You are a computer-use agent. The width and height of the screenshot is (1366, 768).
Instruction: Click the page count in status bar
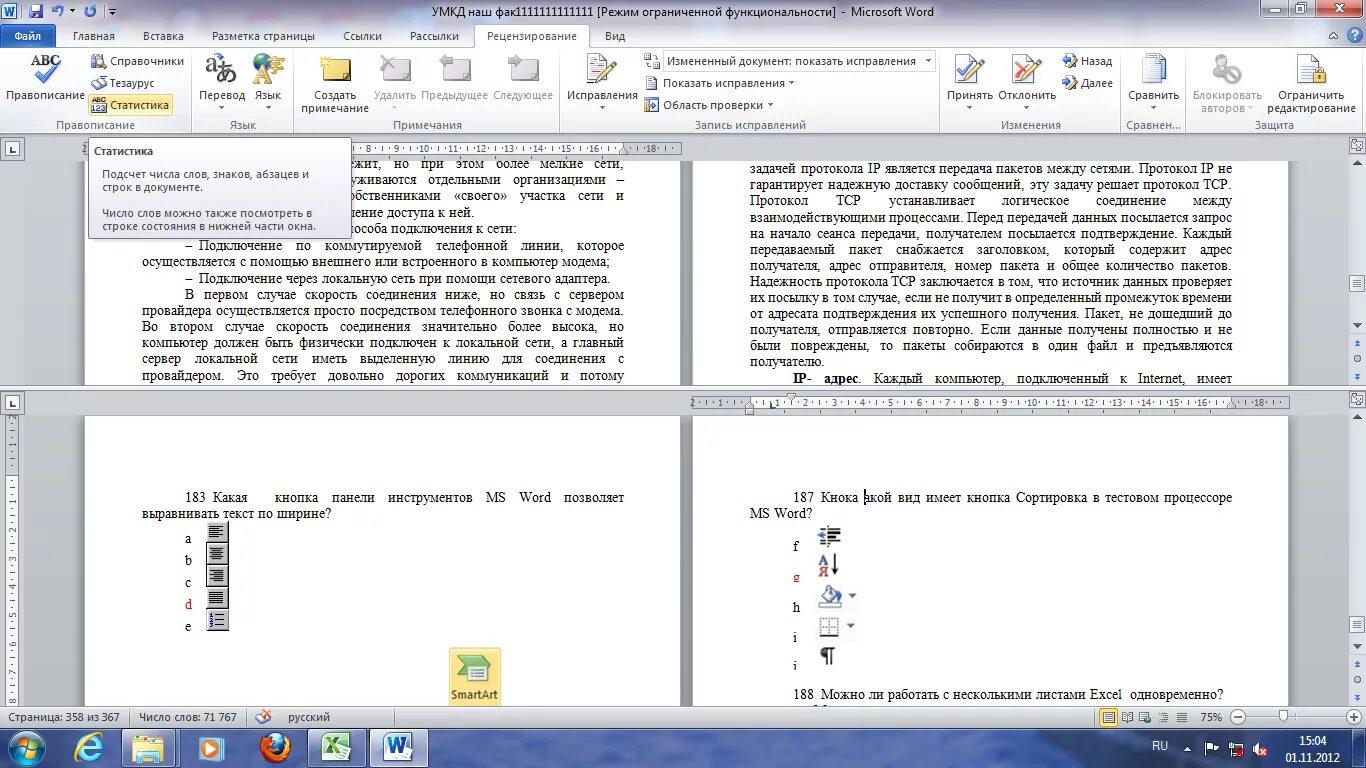point(64,717)
